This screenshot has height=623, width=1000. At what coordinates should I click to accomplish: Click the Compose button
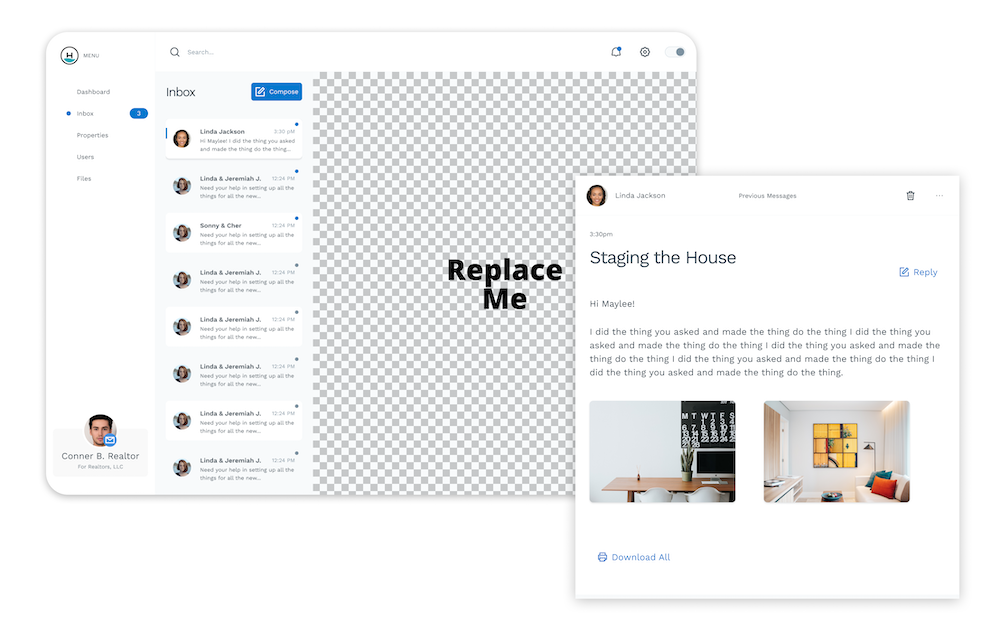(276, 92)
